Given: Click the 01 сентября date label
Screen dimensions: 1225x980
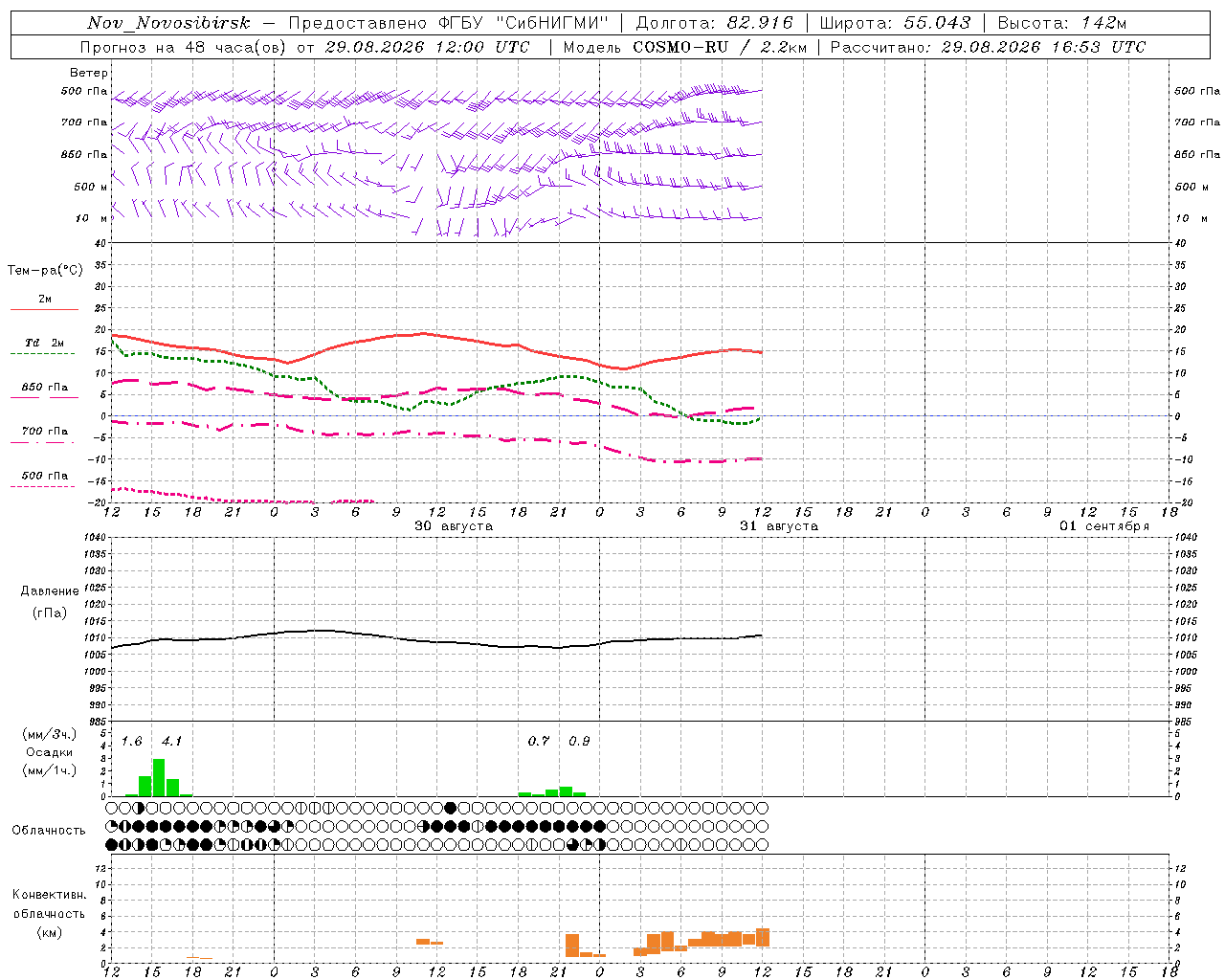Looking at the screenshot, I should coord(1104,525).
